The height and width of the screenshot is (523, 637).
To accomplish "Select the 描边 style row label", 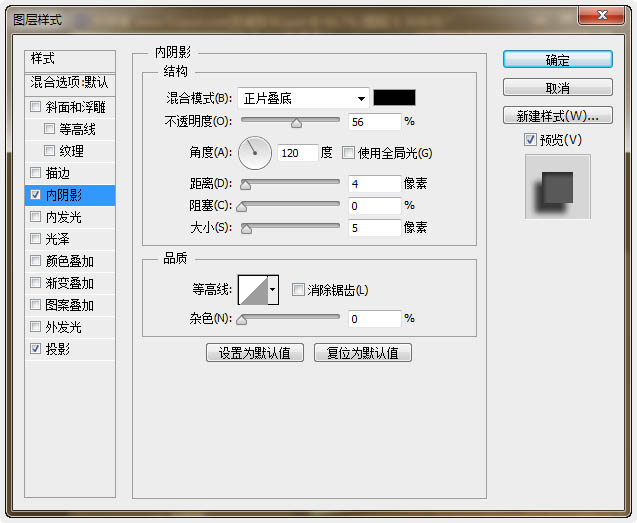I will pos(58,173).
